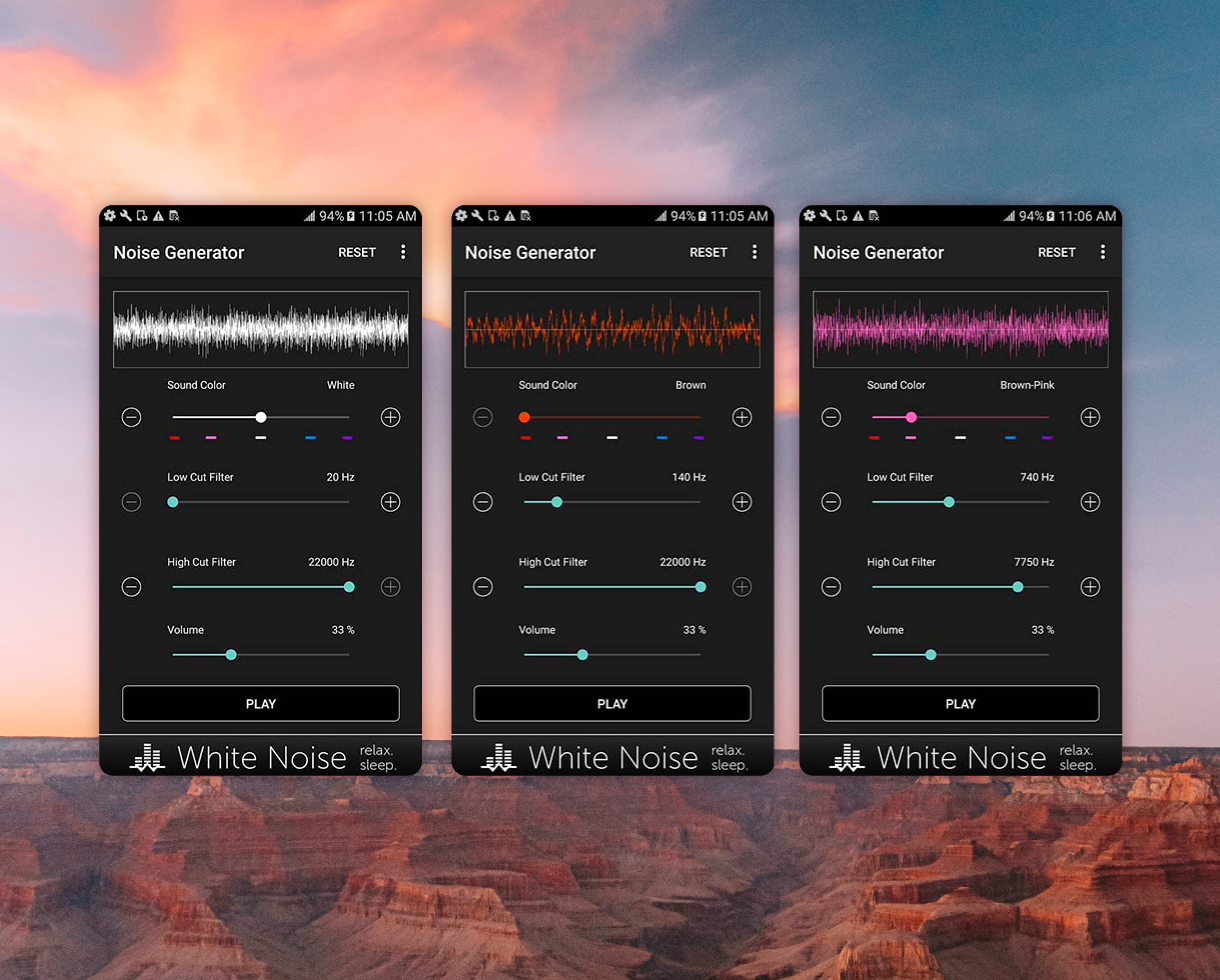Increase Sound Color on the white-waveform screen
The width and height of the screenshot is (1220, 980).
point(391,417)
